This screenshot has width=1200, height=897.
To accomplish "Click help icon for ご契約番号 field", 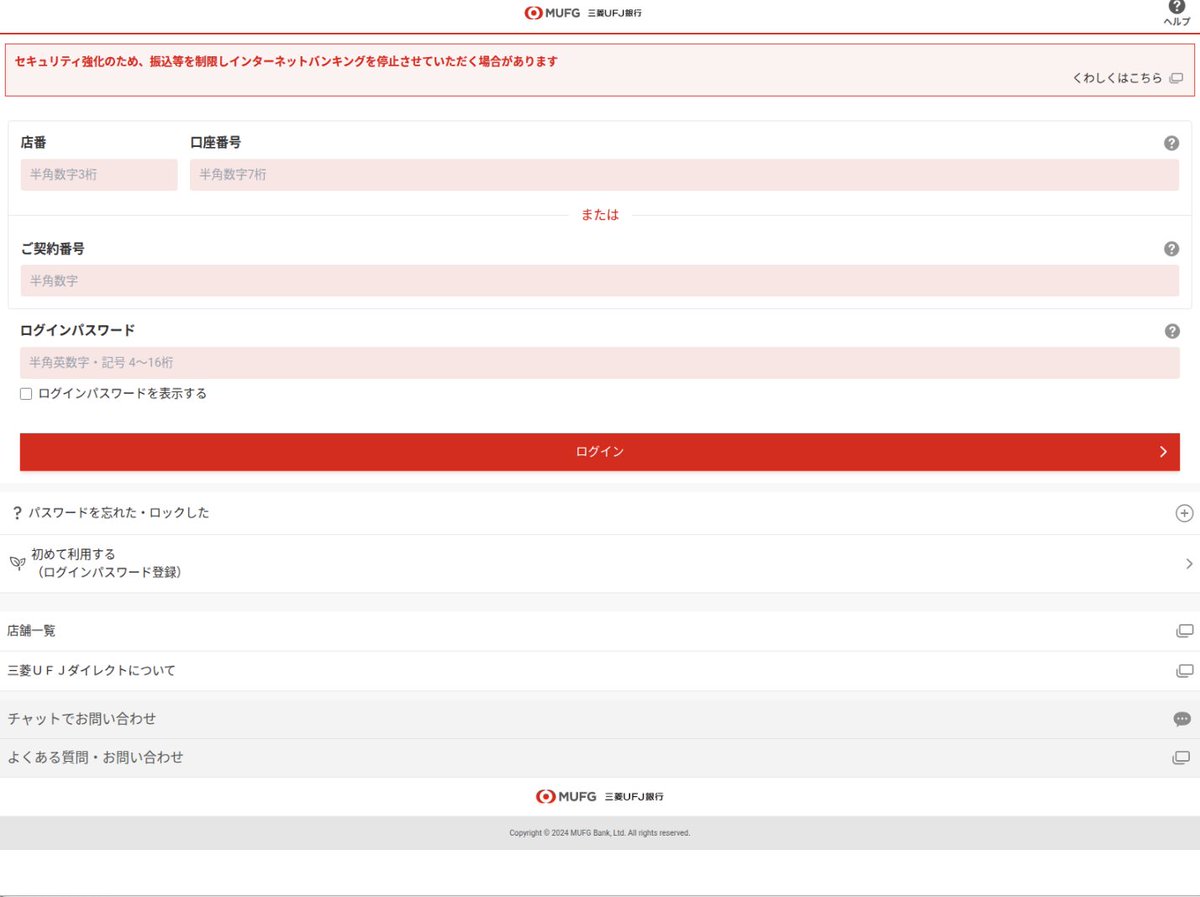I will 1171,249.
